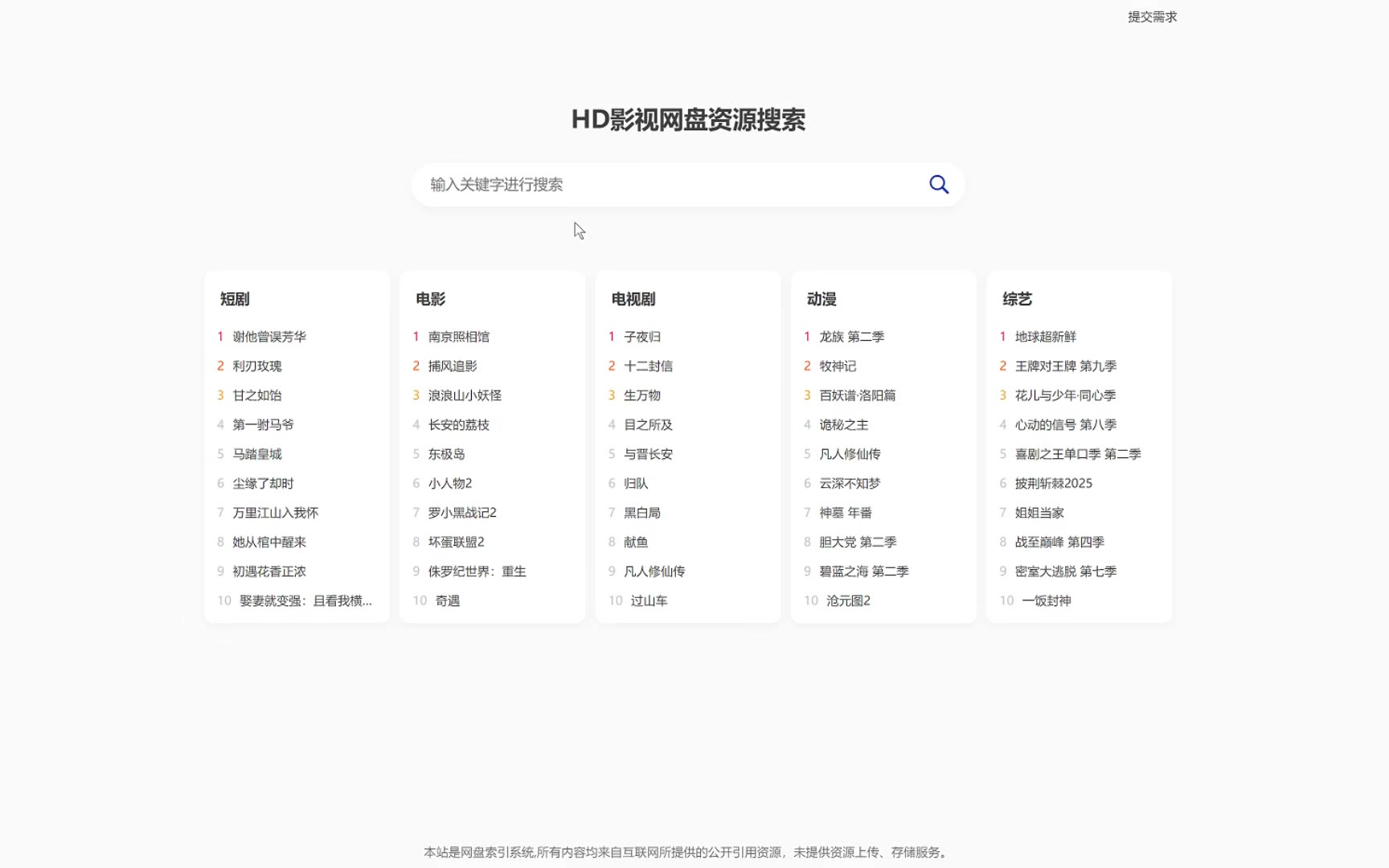1389x868 pixels.
Task: Open movie 坏蛋联盟2
Action: 457,542
